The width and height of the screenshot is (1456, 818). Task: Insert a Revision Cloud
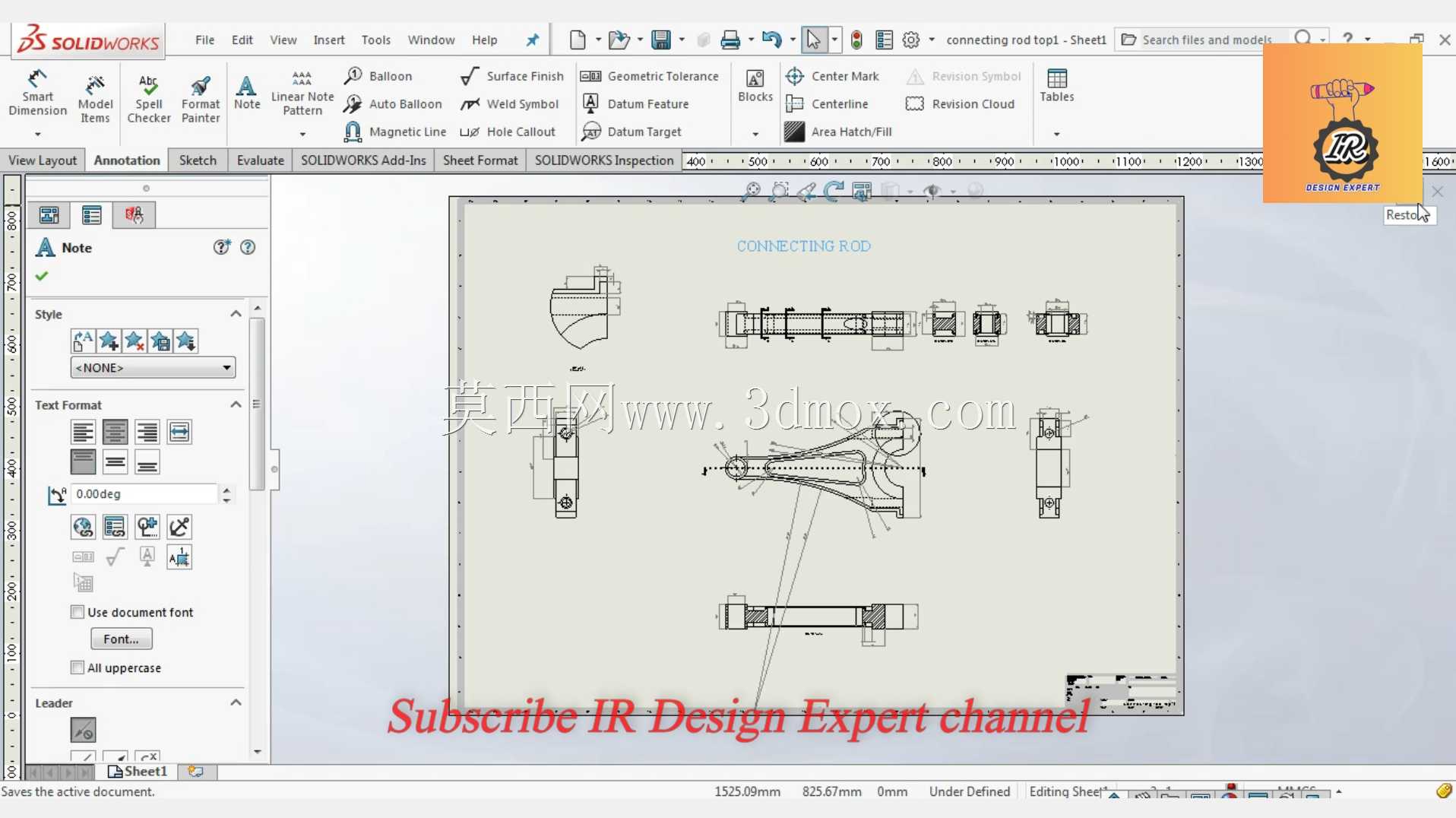tap(961, 104)
